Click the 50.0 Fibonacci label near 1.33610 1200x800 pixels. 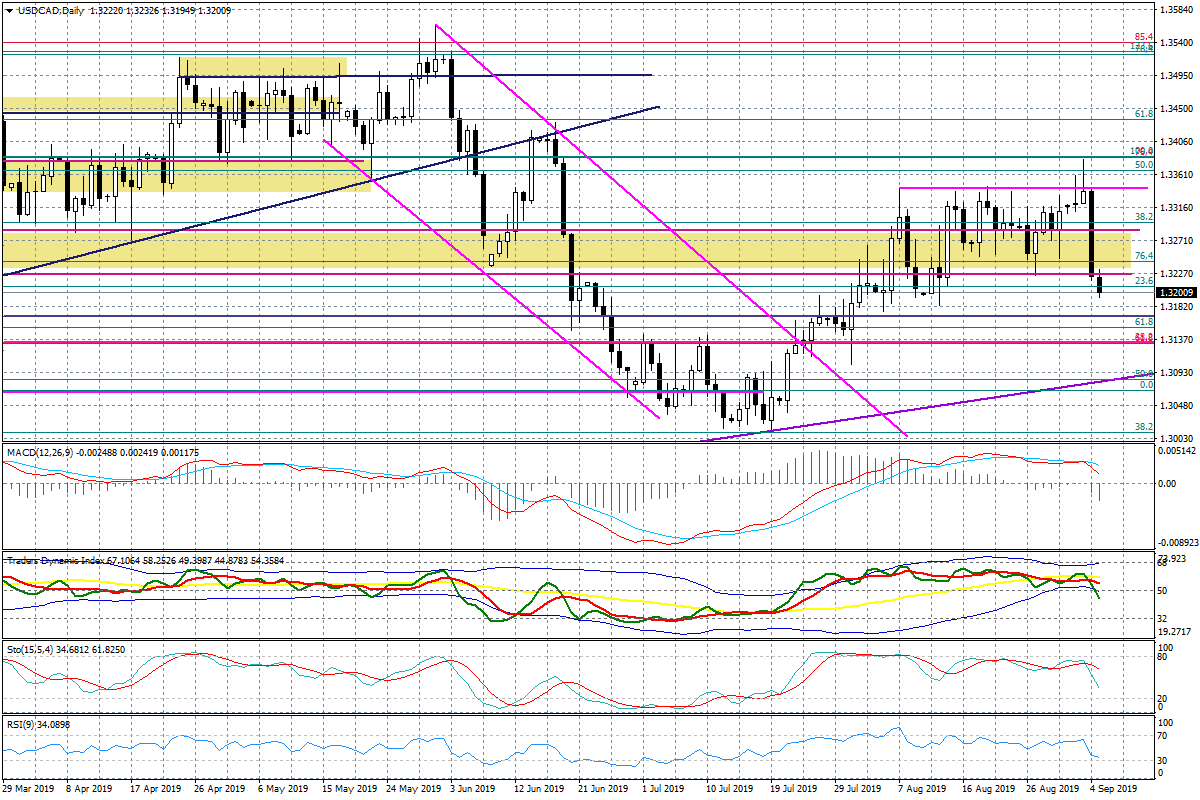1144,164
